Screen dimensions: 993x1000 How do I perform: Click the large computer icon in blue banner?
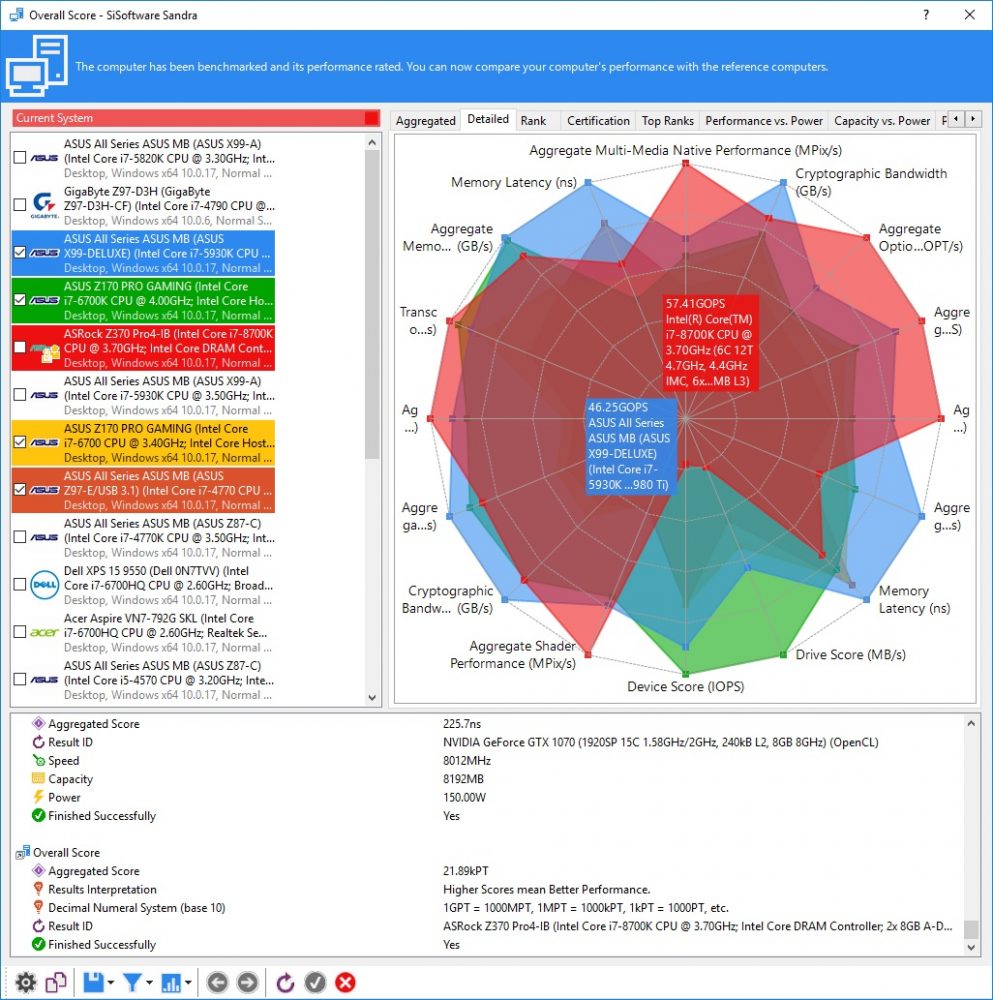(x=37, y=66)
